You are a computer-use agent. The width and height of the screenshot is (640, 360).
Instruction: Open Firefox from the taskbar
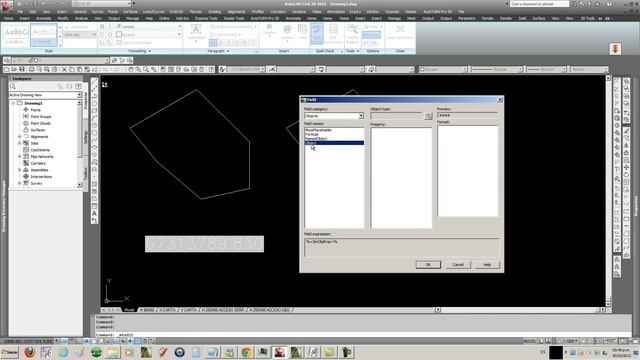point(29,352)
